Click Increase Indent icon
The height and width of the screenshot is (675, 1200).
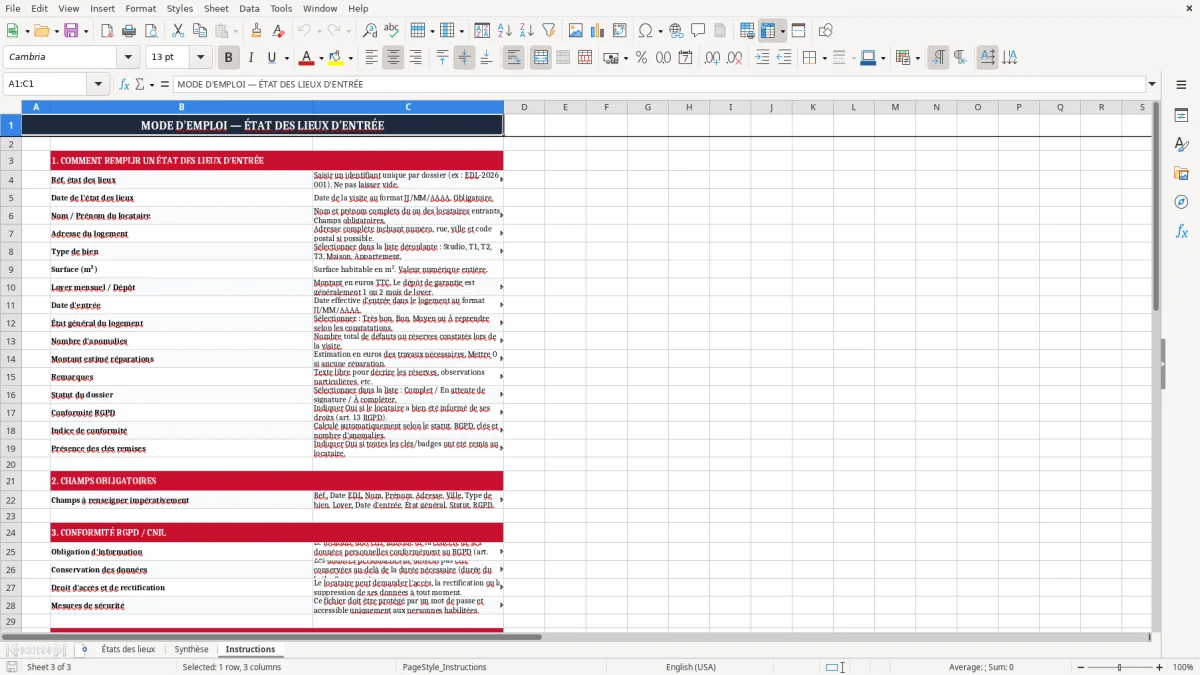[x=762, y=58]
